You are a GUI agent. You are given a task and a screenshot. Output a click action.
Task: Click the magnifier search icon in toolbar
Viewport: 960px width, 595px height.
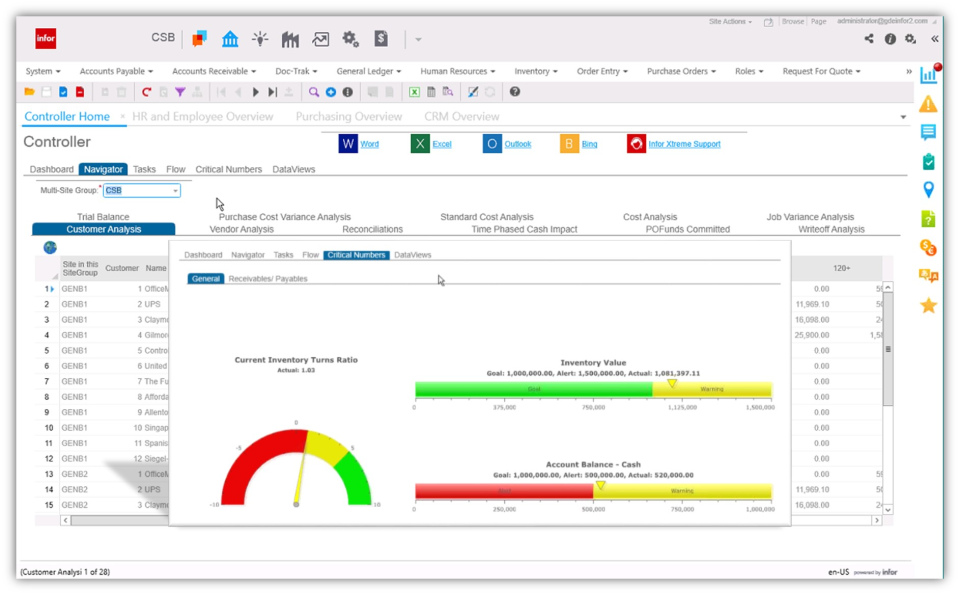tap(314, 92)
